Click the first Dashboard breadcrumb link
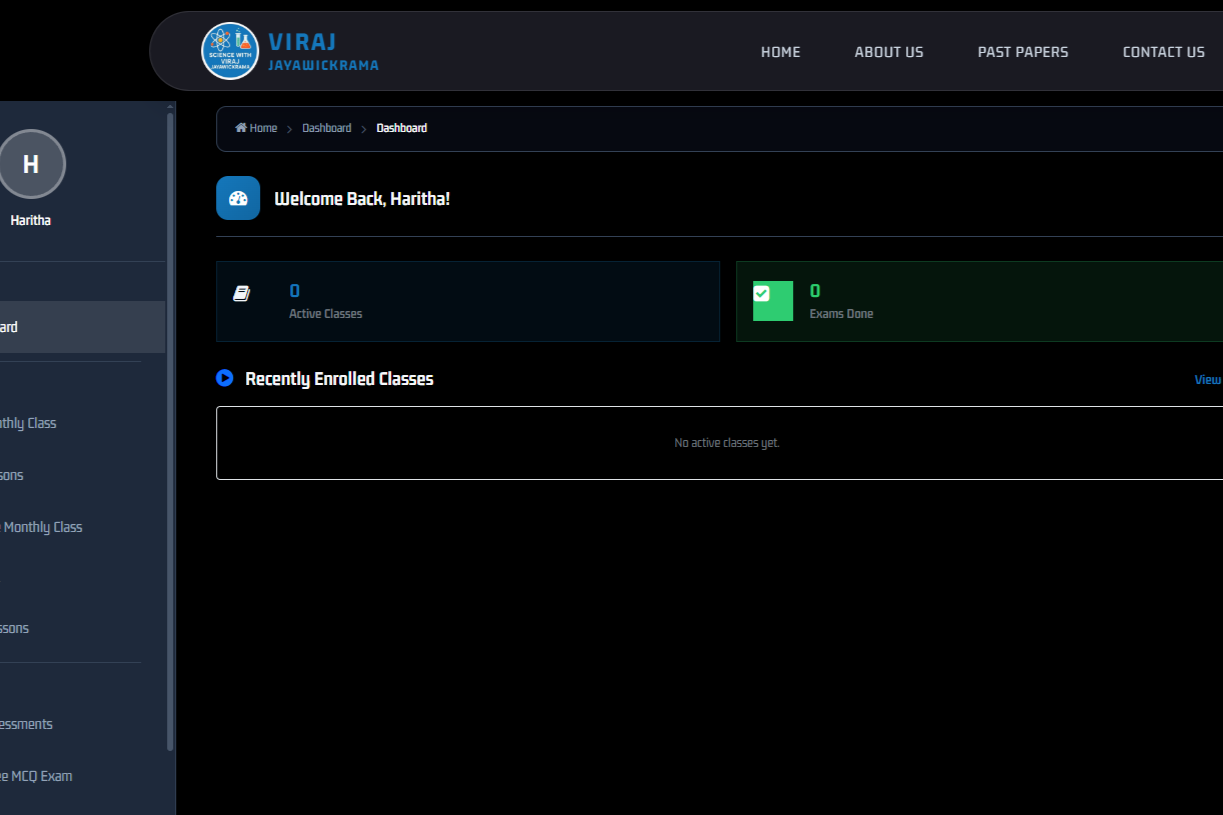Image resolution: width=1223 pixels, height=815 pixels. pyautogui.click(x=326, y=128)
